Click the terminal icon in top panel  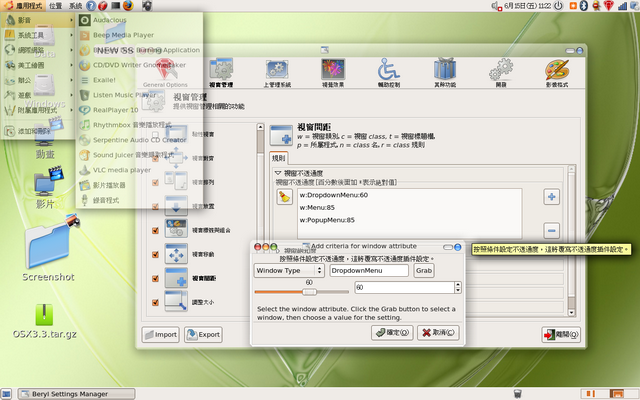pyautogui.click(x=116, y=5)
